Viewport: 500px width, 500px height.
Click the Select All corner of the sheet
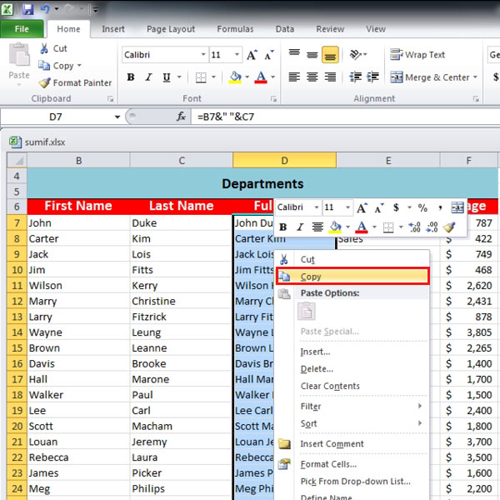17,161
